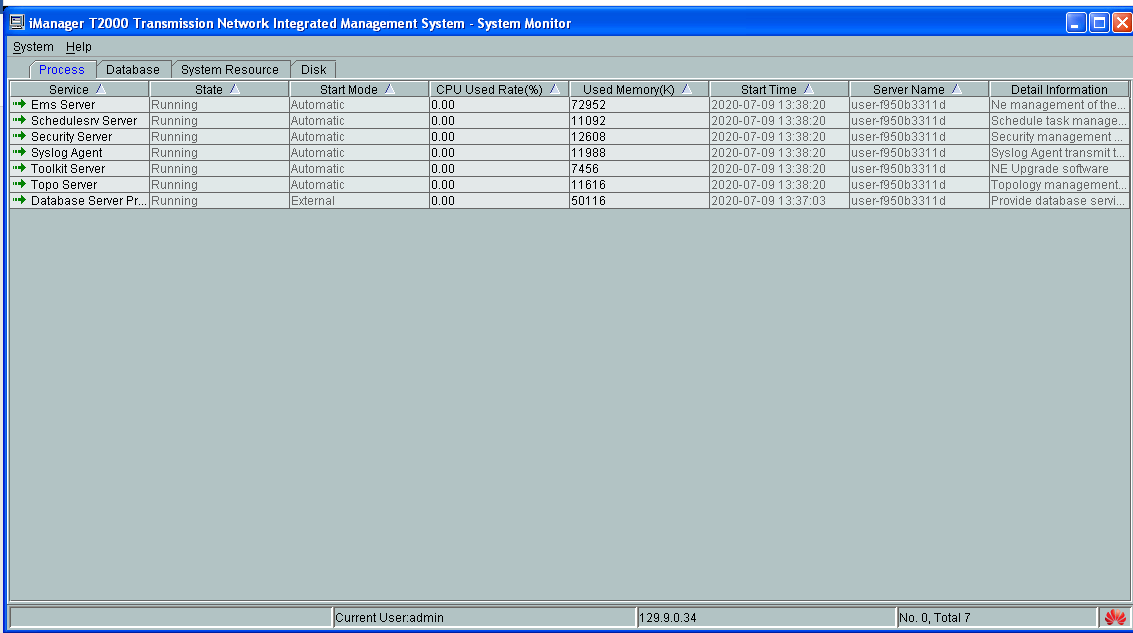Click the System Monitor title bar icon
1133x633 pixels.
click(x=17, y=22)
